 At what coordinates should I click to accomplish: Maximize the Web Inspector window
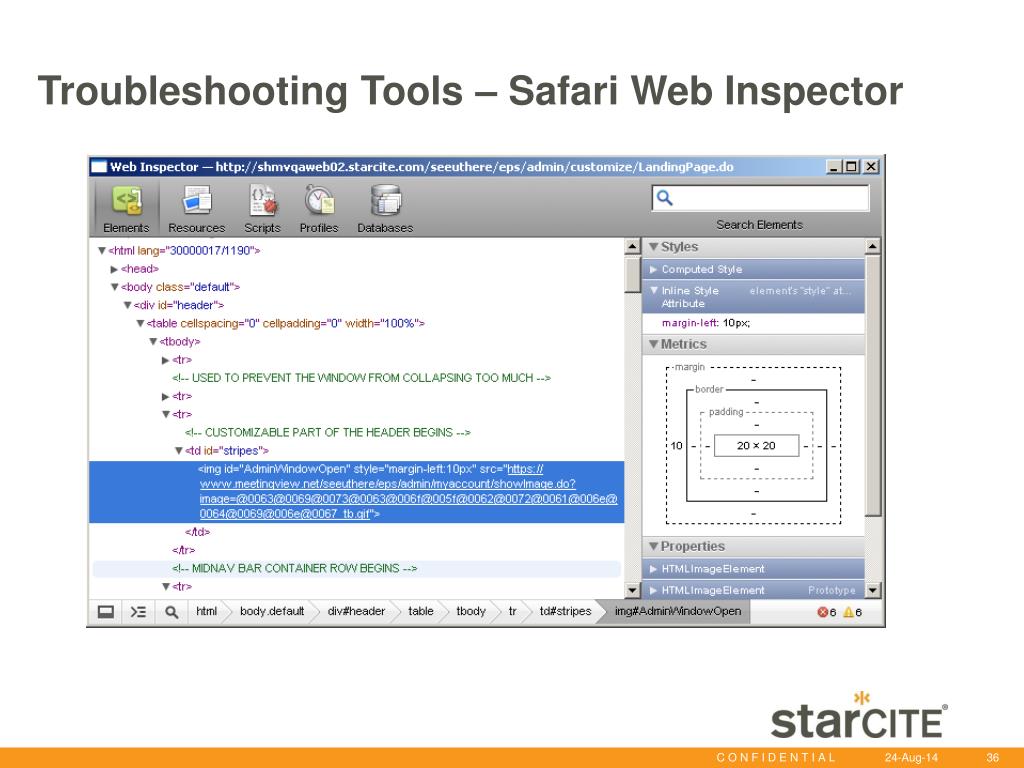point(851,167)
